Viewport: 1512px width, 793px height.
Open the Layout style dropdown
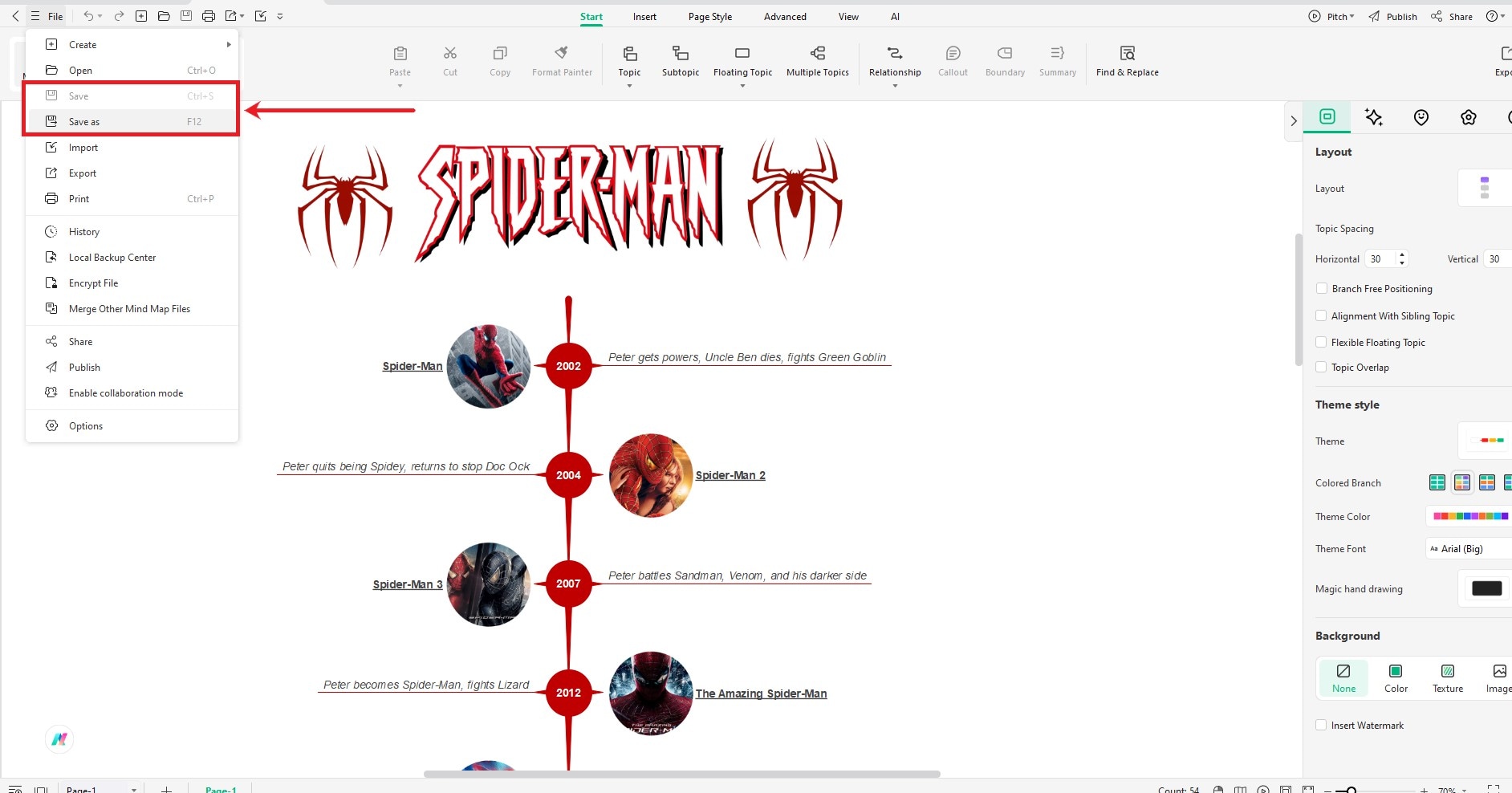pyautogui.click(x=1485, y=189)
